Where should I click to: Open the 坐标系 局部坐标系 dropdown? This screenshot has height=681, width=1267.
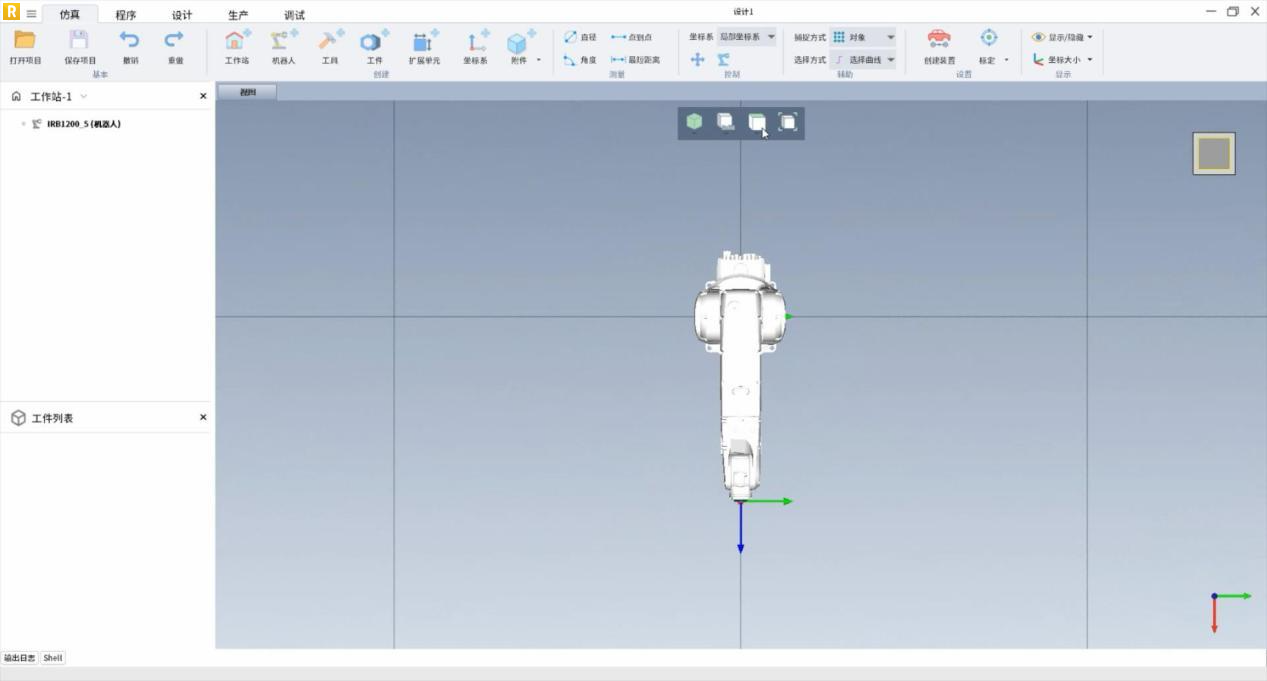[747, 37]
